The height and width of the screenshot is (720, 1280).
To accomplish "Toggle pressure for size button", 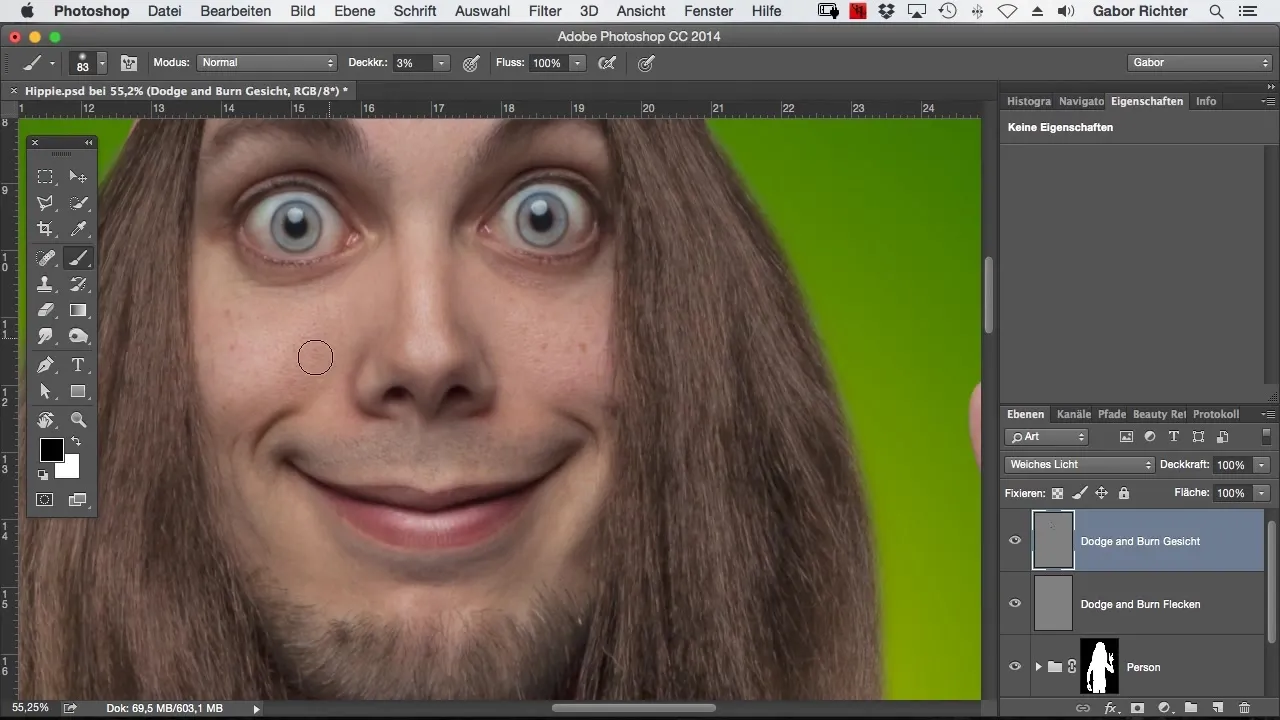I will click(x=646, y=63).
